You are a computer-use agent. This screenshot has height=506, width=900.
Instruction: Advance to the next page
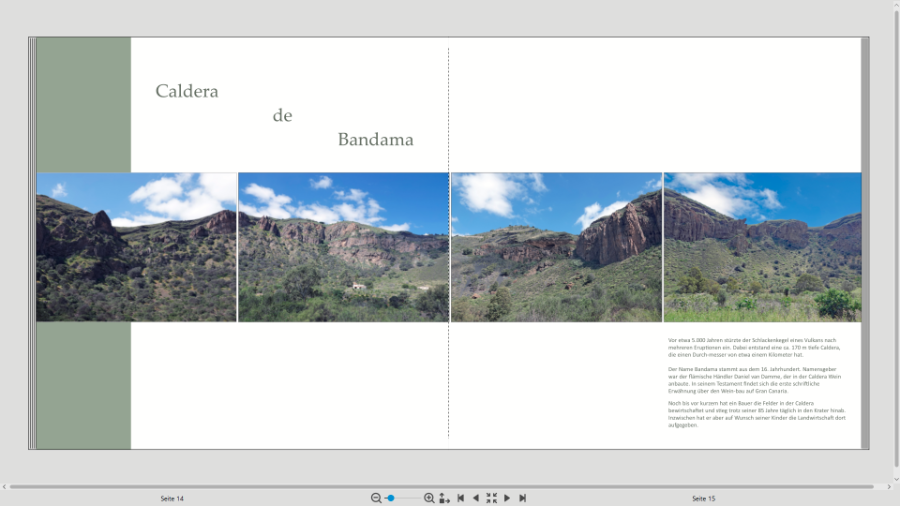pos(507,498)
